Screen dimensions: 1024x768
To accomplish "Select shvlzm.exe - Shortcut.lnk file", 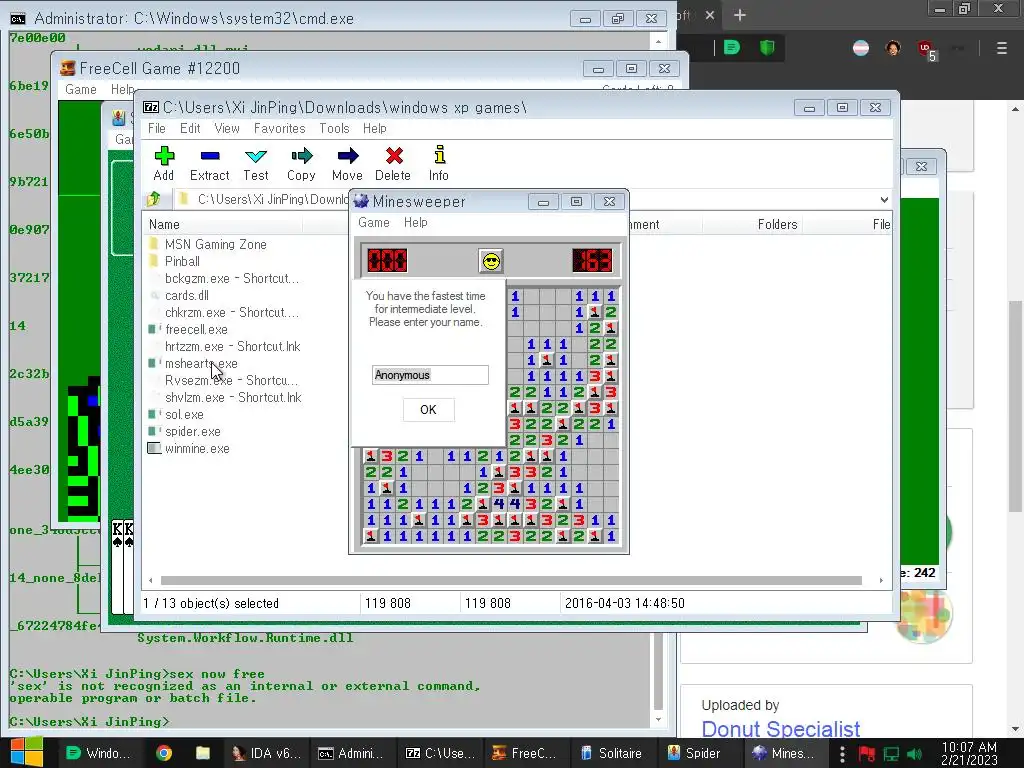I will (225, 397).
